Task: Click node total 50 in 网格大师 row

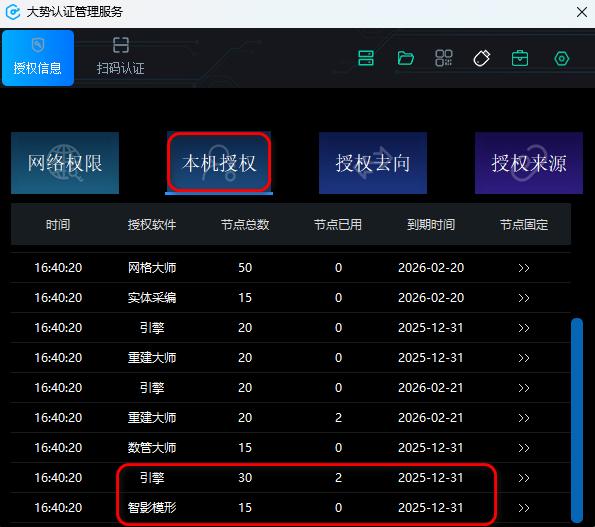Action: point(245,268)
